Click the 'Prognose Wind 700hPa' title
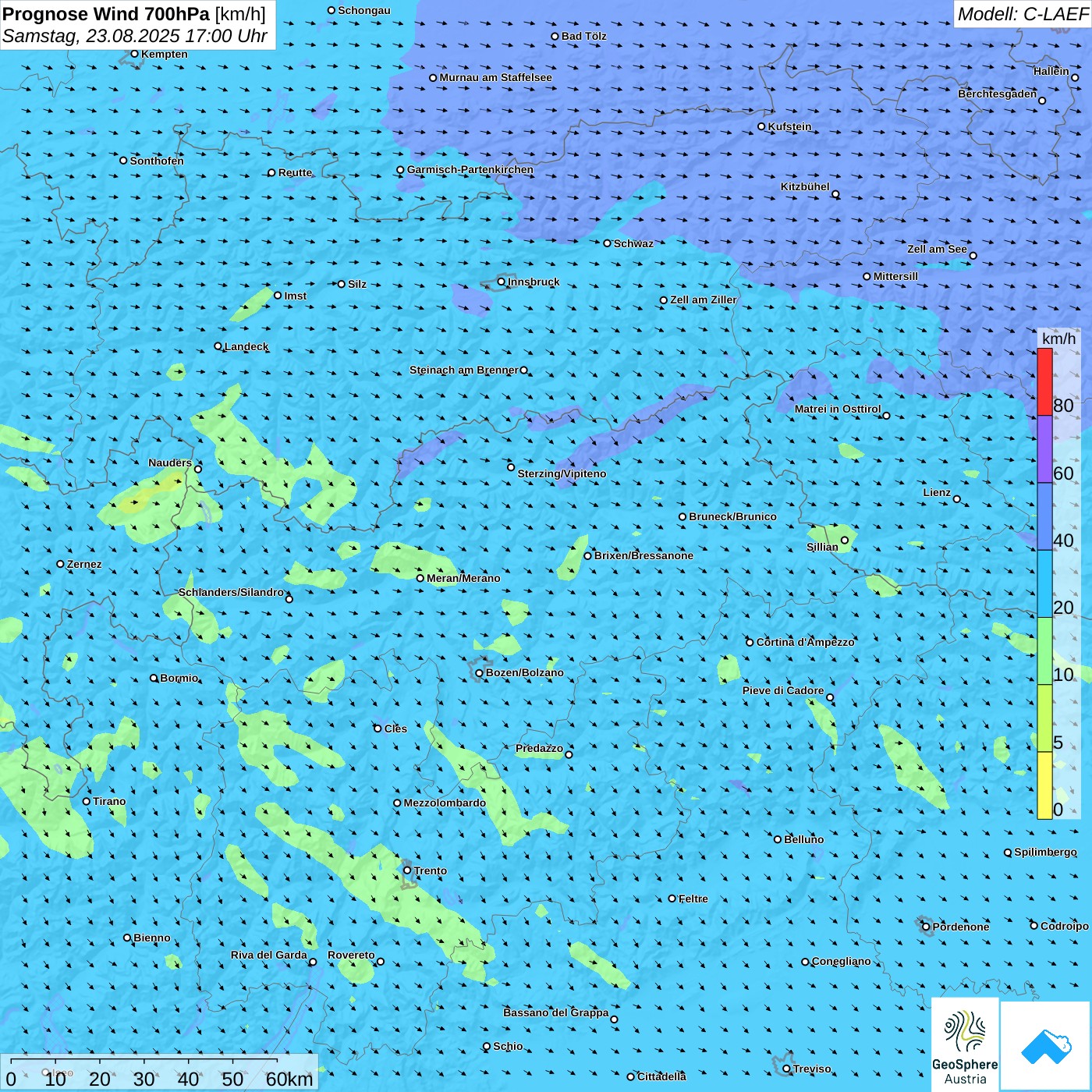Image resolution: width=1092 pixels, height=1092 pixels. tap(106, 14)
